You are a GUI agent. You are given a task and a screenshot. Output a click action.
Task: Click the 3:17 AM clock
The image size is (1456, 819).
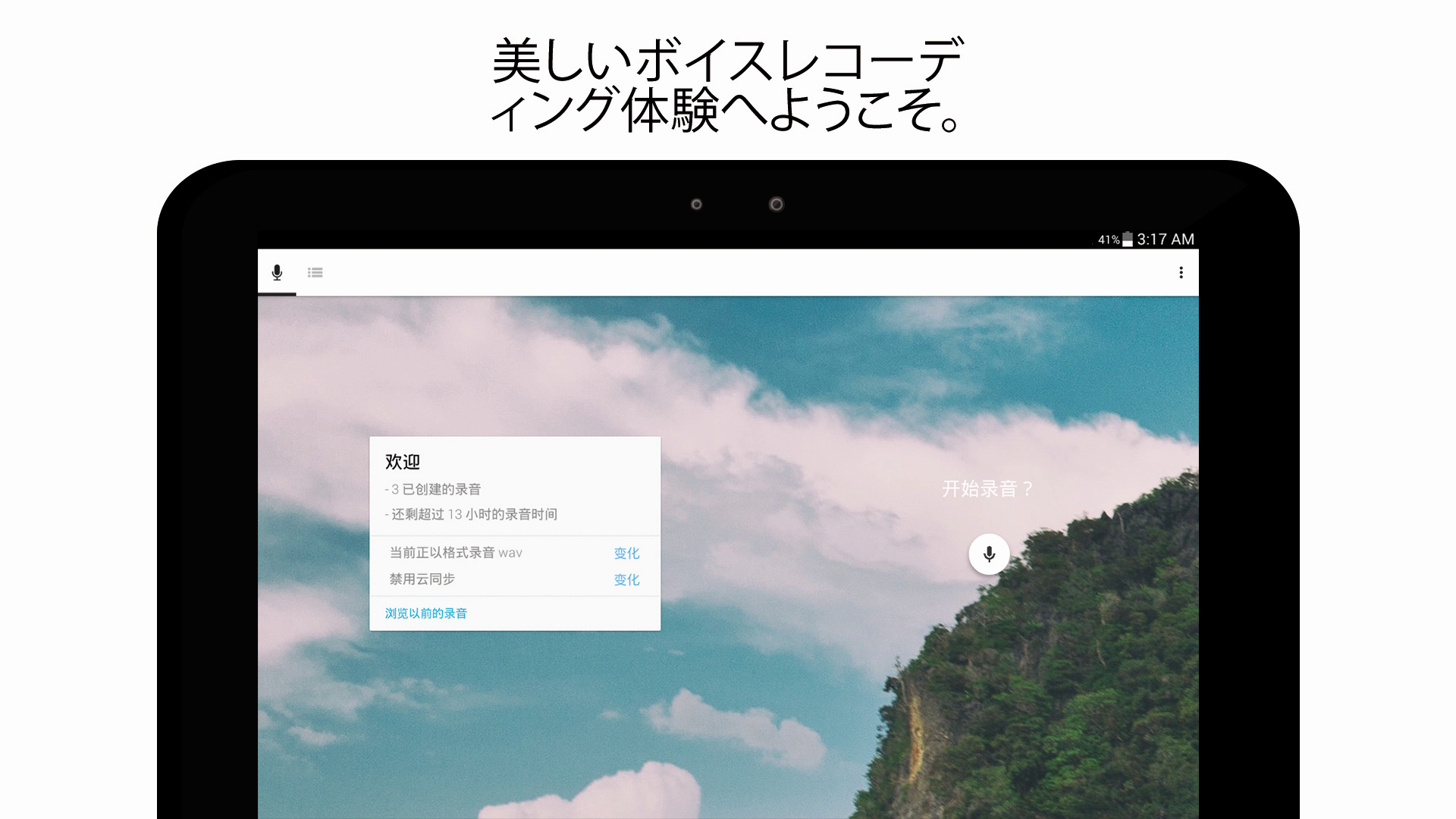1166,239
